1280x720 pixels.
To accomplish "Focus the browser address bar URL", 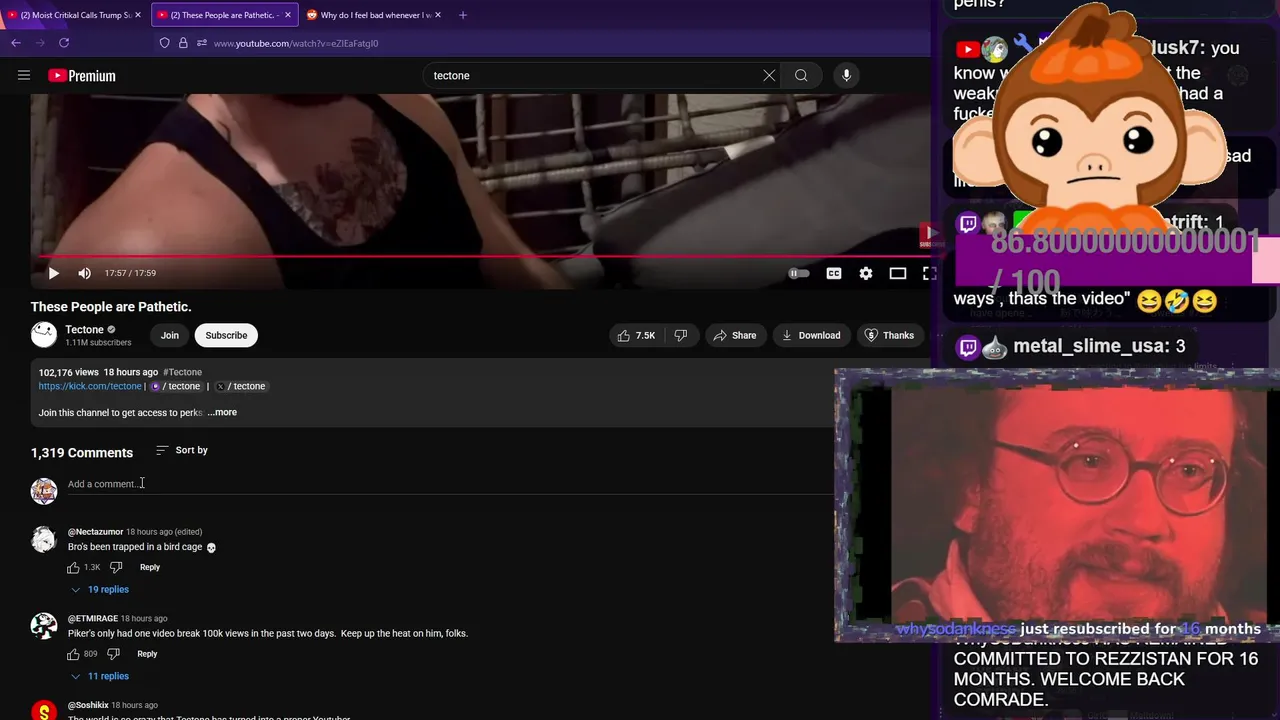I will tap(296, 43).
